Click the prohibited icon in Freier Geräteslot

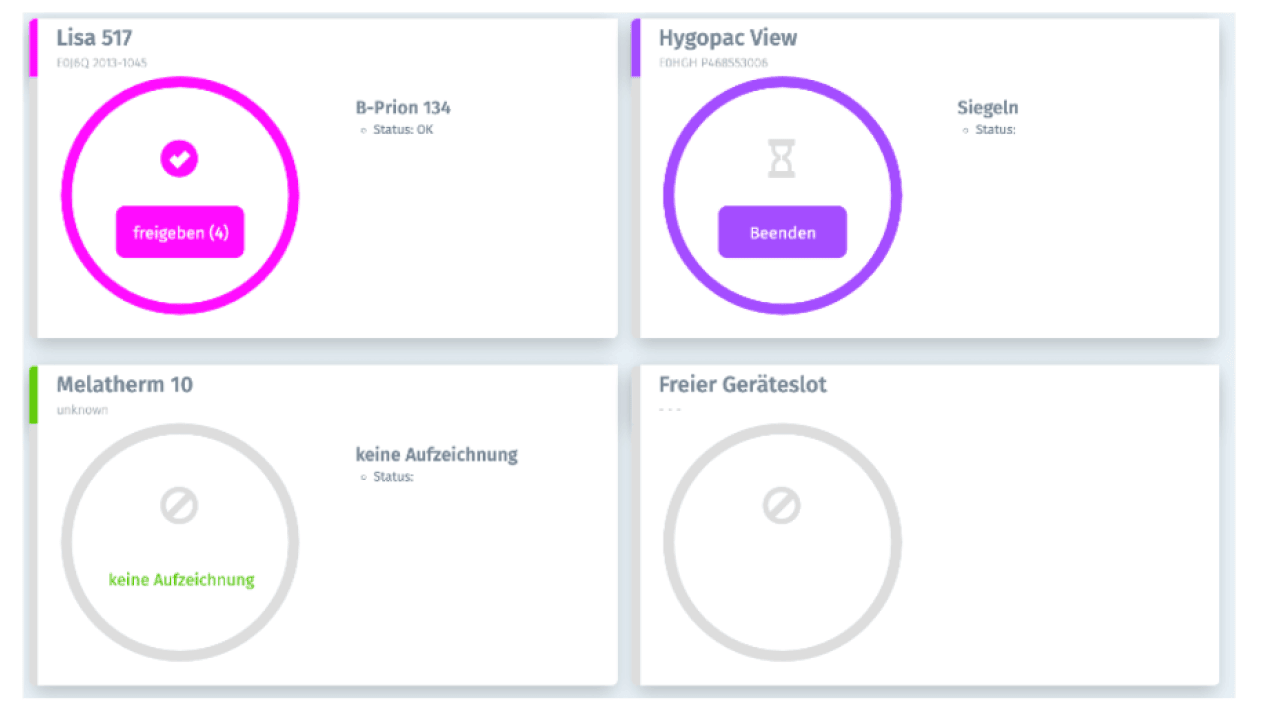(782, 505)
